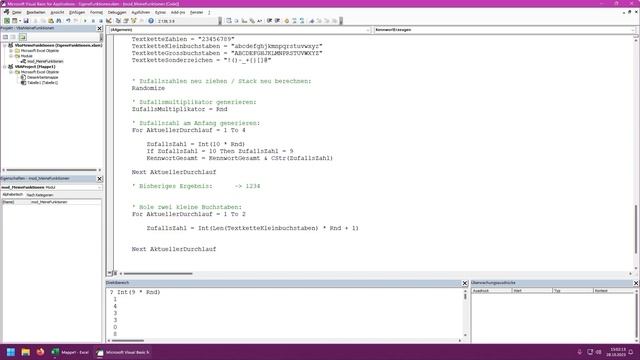Open the Windows Start menu
The height and width of the screenshot is (360, 640).
(x=11, y=352)
